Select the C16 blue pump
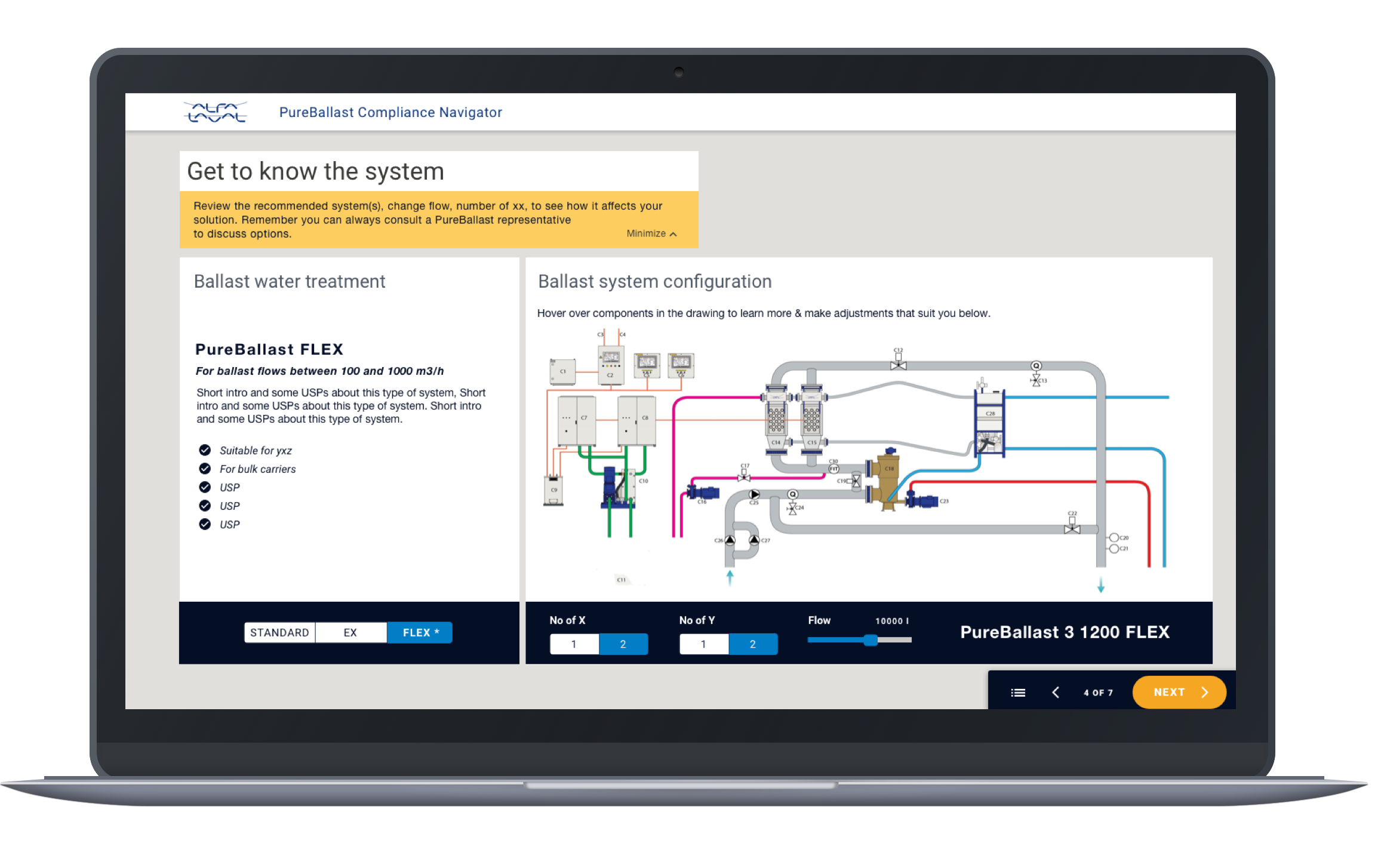1384x868 pixels. click(x=703, y=493)
